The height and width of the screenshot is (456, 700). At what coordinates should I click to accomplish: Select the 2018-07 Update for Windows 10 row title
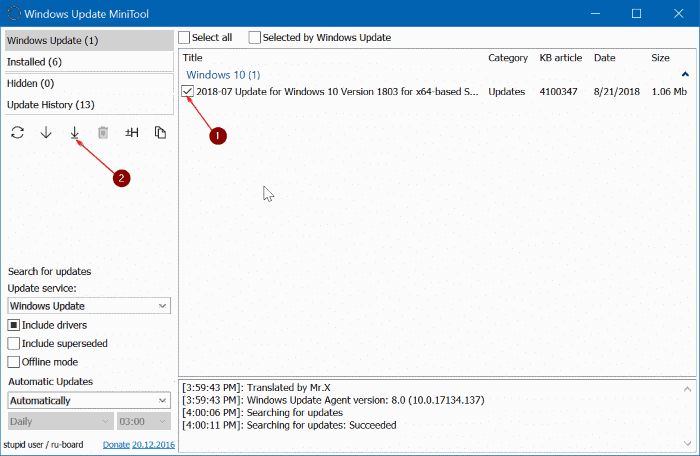pos(337,92)
